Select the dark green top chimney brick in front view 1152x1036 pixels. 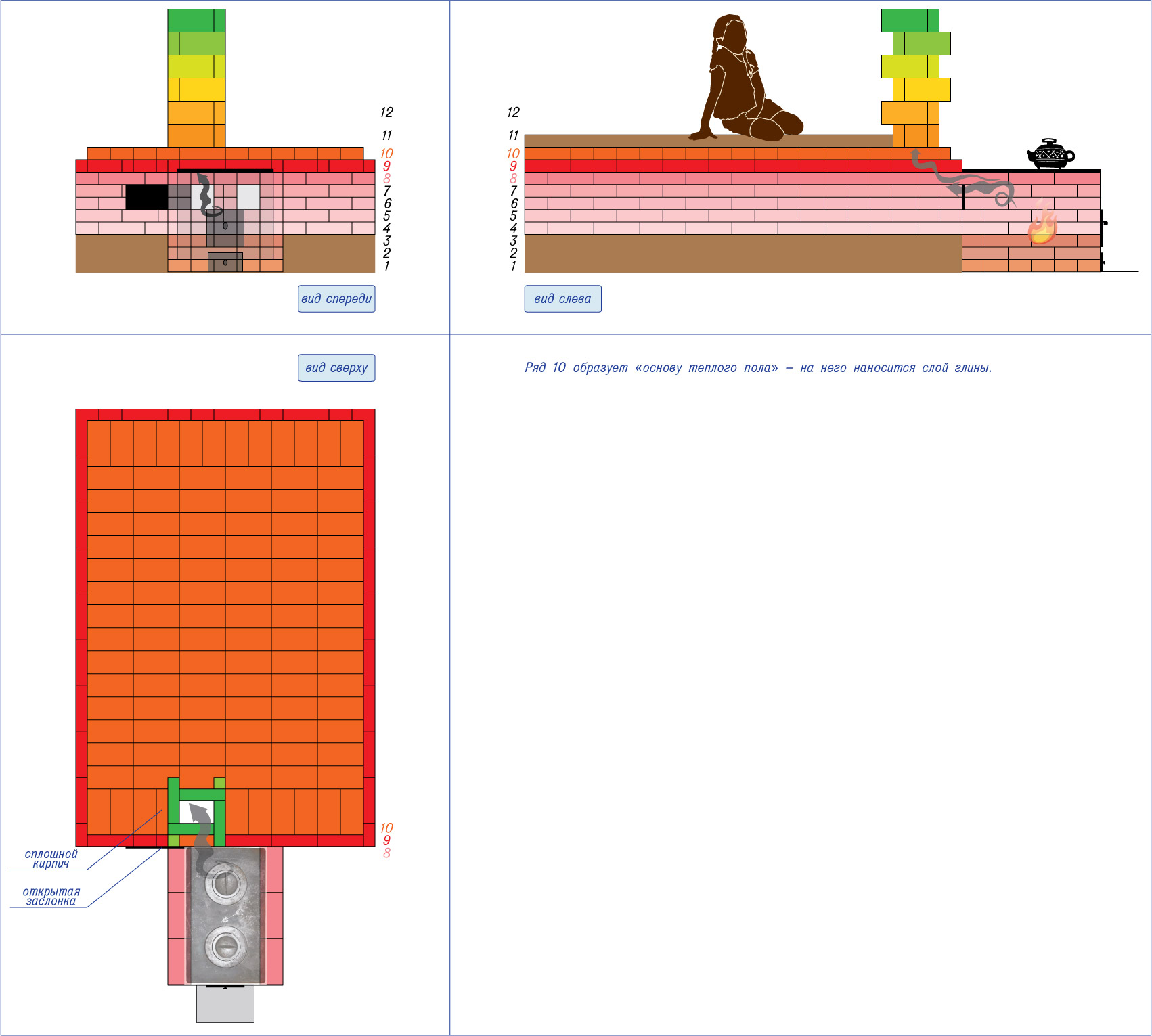pos(196,20)
